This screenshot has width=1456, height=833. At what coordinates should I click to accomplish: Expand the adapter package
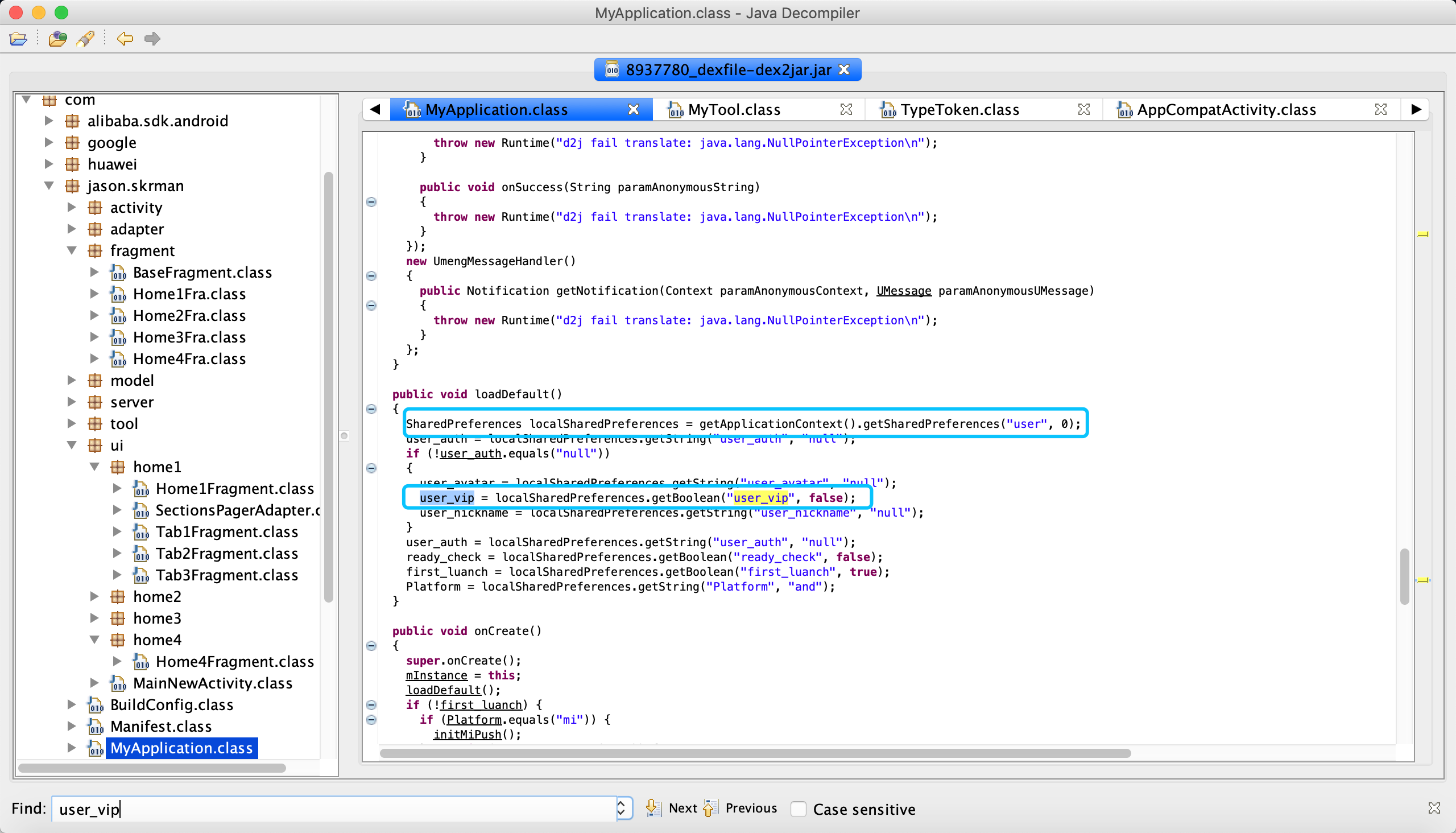point(72,229)
